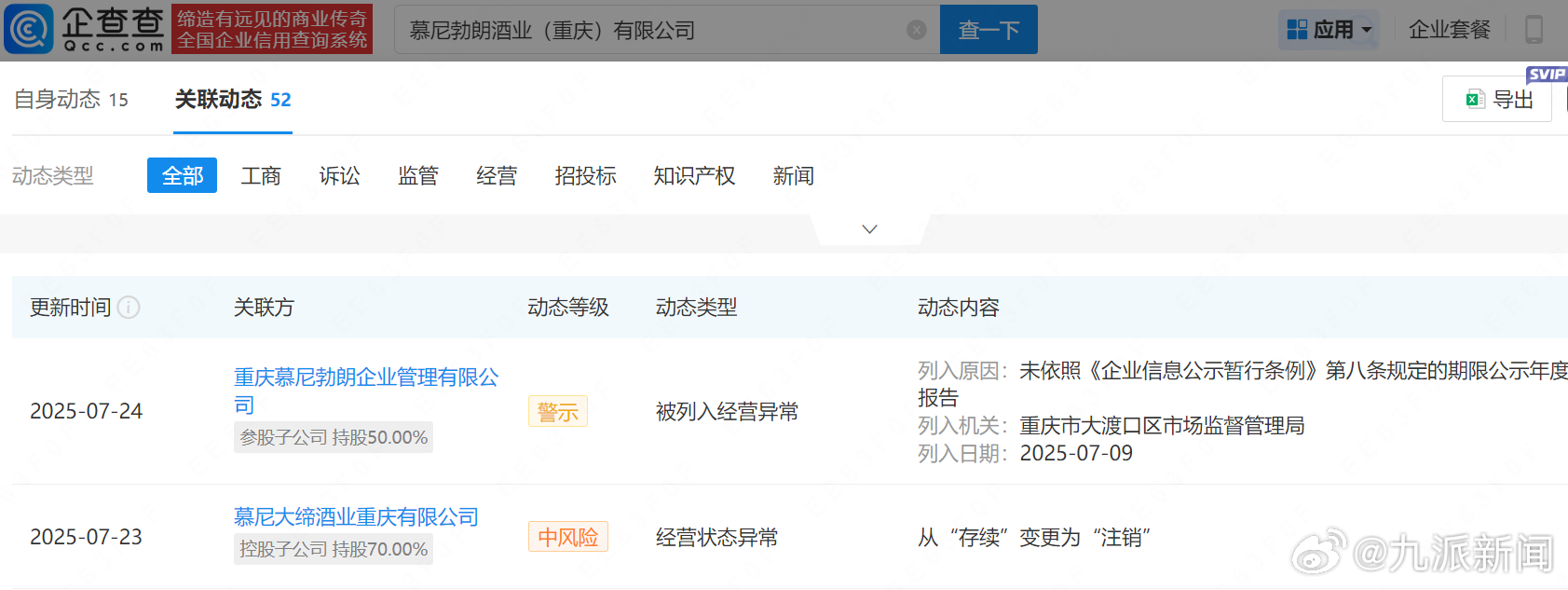Click 列入日期 2025-07-09 text
Image resolution: width=1568 pixels, height=590 pixels.
(x=1025, y=453)
